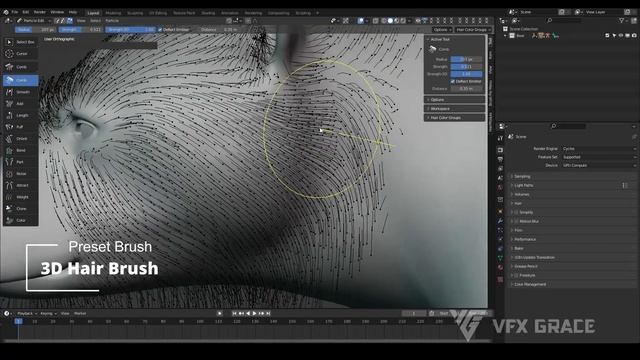Select the Puff hair brush
Image resolution: width=640 pixels, height=360 pixels.
pyautogui.click(x=21, y=127)
